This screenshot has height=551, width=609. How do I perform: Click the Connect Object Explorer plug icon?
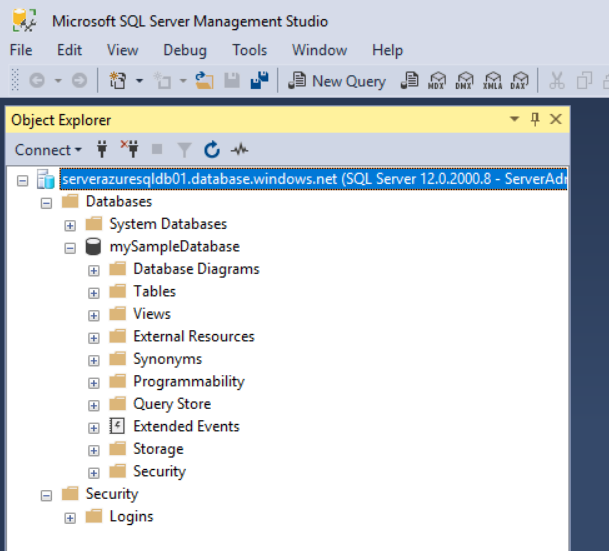[x=102, y=149]
